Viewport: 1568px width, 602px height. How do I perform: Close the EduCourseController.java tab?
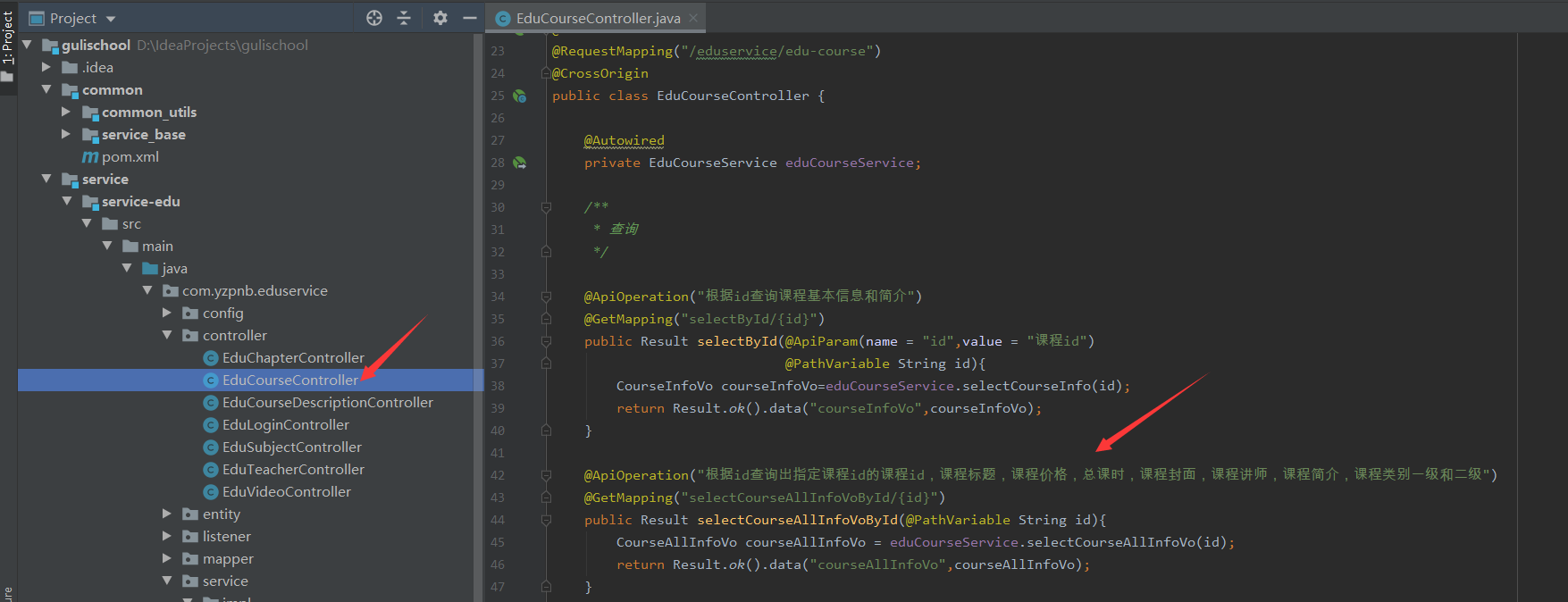click(693, 18)
